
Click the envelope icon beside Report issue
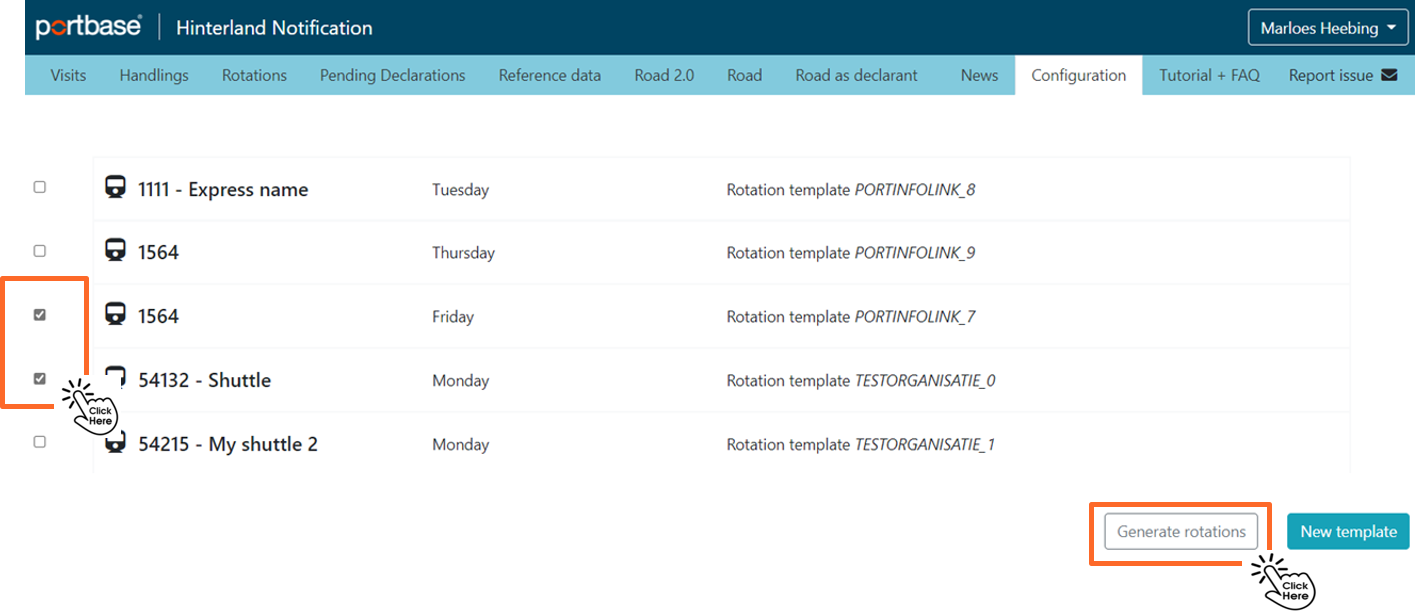click(1388, 75)
